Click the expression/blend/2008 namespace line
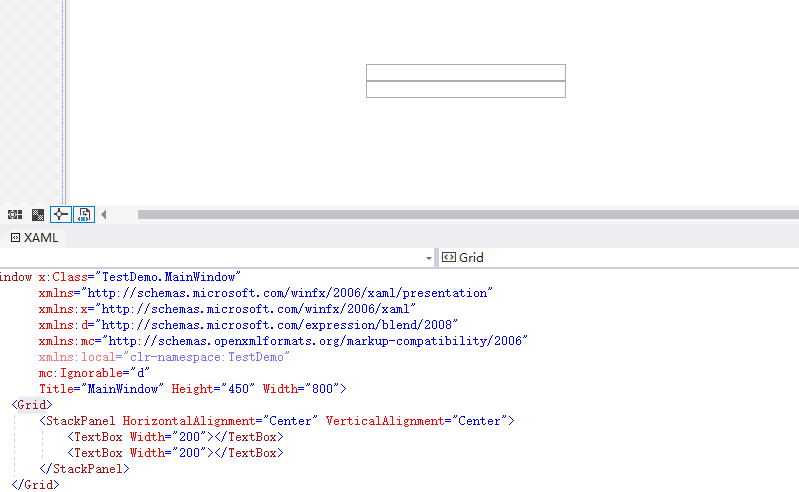This screenshot has width=799, height=492. pyautogui.click(x=248, y=325)
